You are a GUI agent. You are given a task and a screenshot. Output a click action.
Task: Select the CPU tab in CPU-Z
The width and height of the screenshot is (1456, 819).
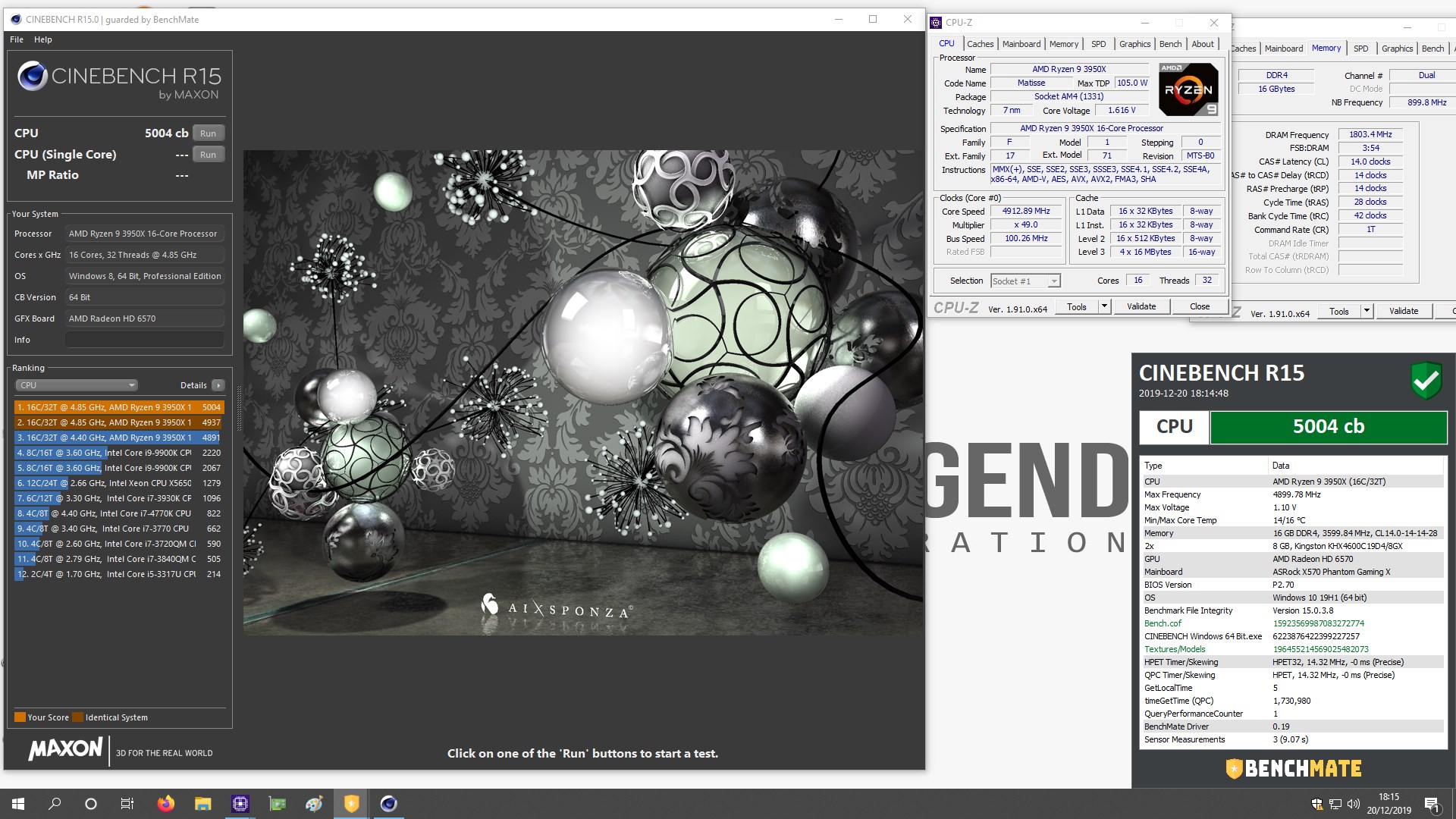[946, 43]
